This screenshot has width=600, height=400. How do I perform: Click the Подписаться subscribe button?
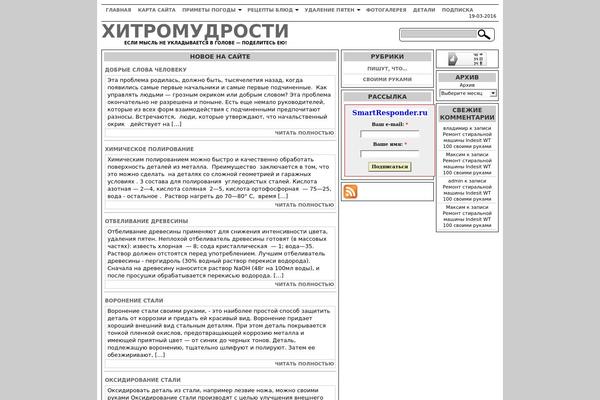tap(390, 167)
